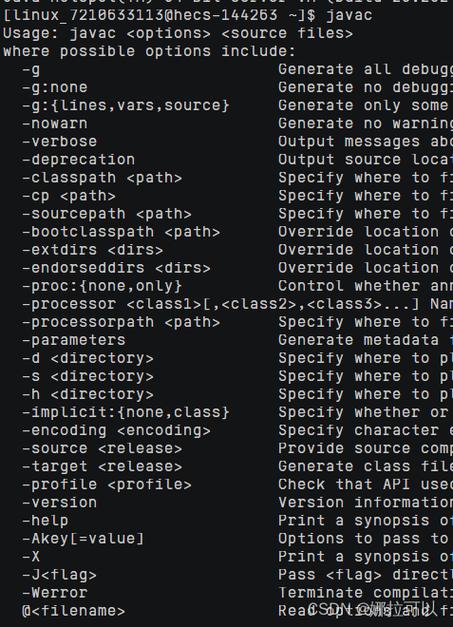Select the '-g:{lines,vars,source}' option
The image size is (453, 627).
coord(126,106)
